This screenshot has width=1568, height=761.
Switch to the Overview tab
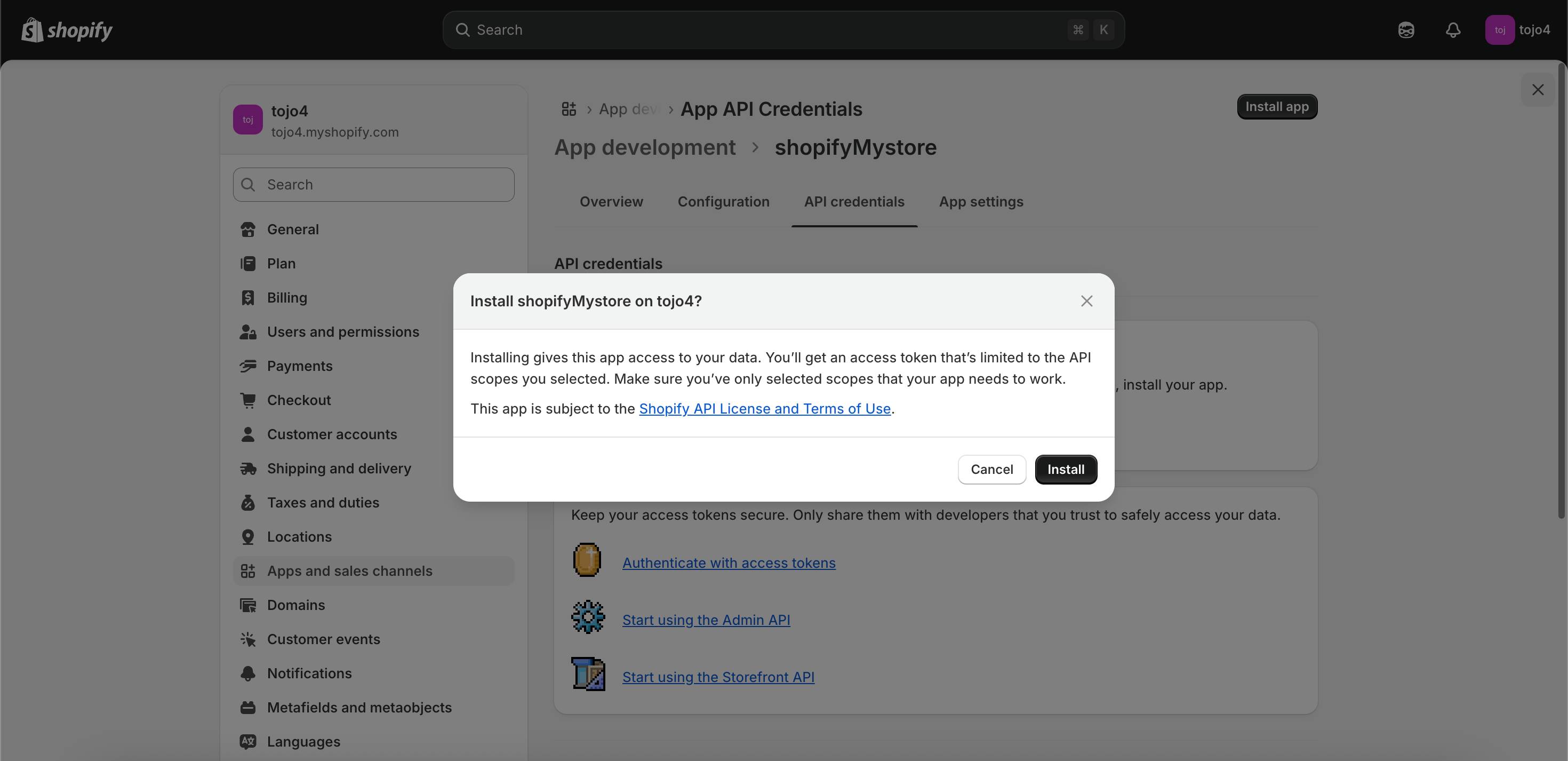(x=611, y=202)
